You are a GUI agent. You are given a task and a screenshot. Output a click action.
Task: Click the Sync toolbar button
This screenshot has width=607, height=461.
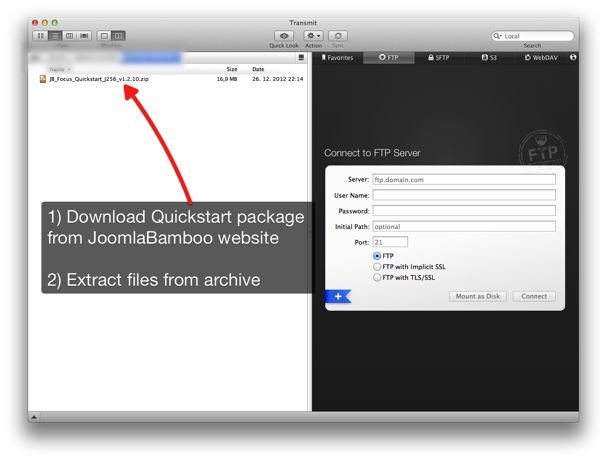pos(338,36)
